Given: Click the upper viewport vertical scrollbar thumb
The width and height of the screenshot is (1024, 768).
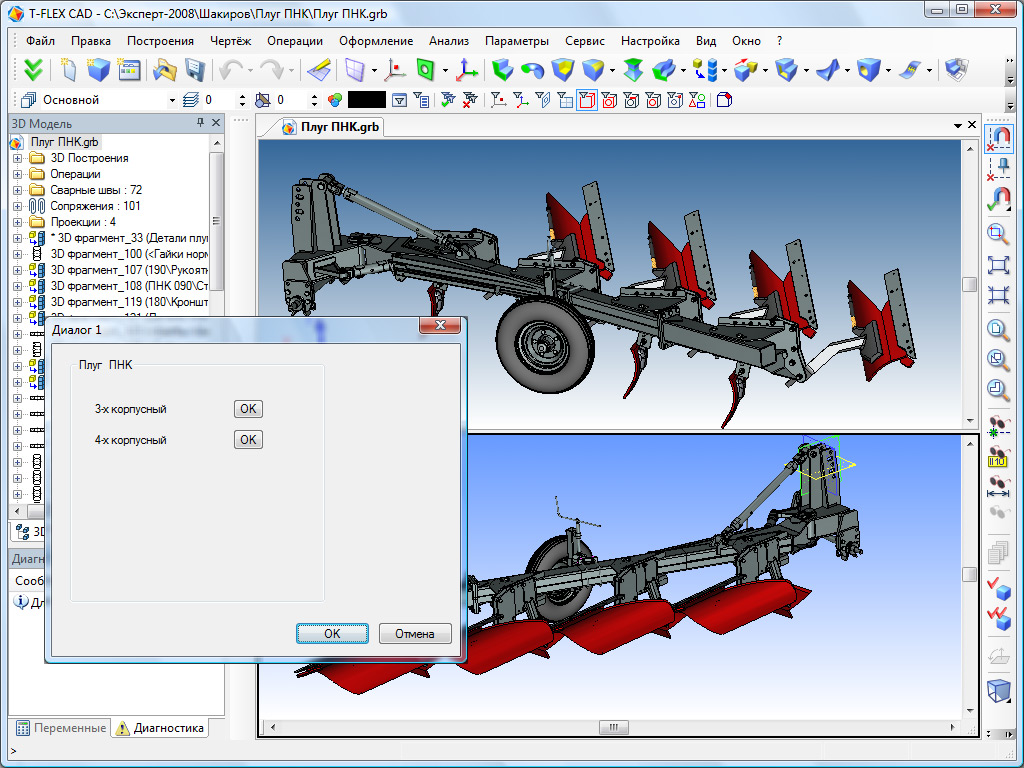Looking at the screenshot, I should [x=970, y=285].
